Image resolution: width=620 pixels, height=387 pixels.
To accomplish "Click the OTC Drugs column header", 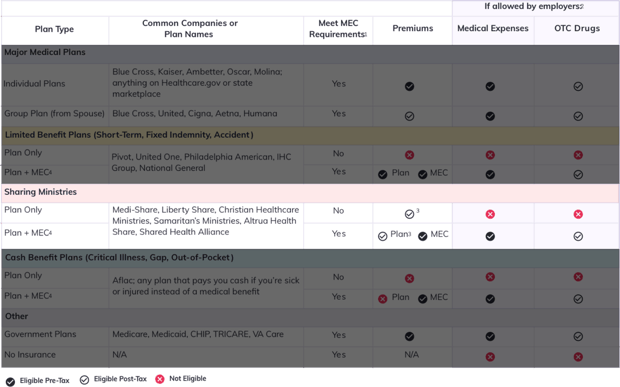I will pyautogui.click(x=577, y=28).
